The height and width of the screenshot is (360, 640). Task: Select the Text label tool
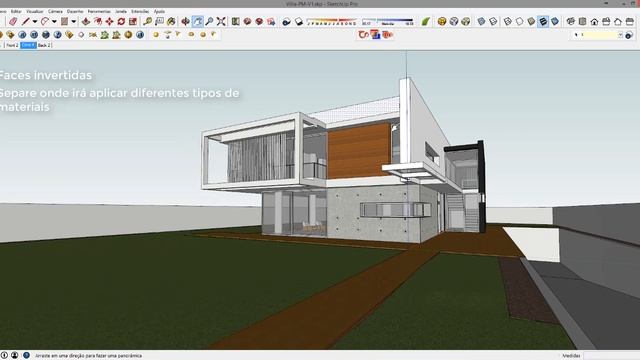point(159,21)
